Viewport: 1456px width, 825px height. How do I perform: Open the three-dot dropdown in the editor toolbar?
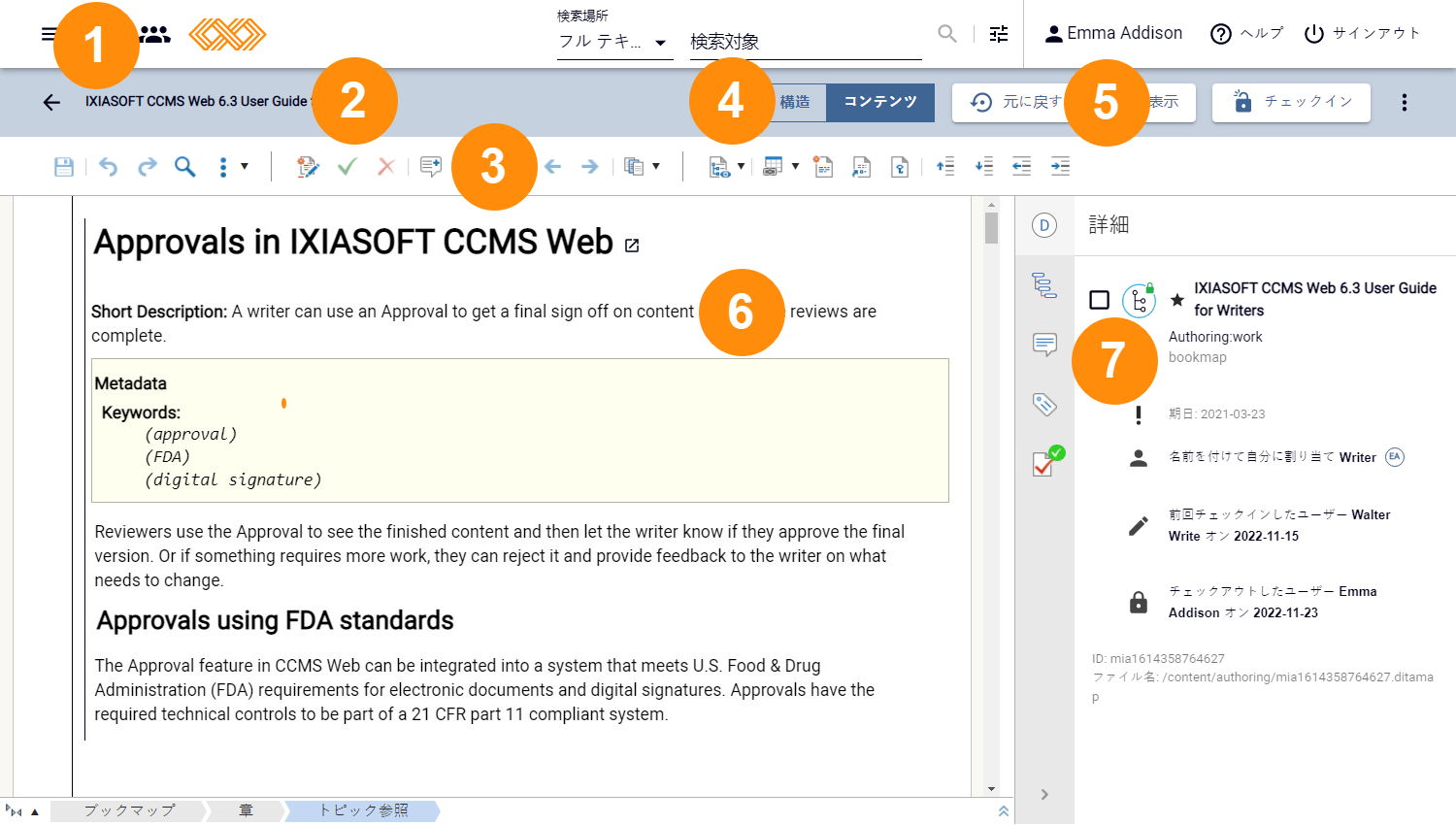[x=232, y=167]
